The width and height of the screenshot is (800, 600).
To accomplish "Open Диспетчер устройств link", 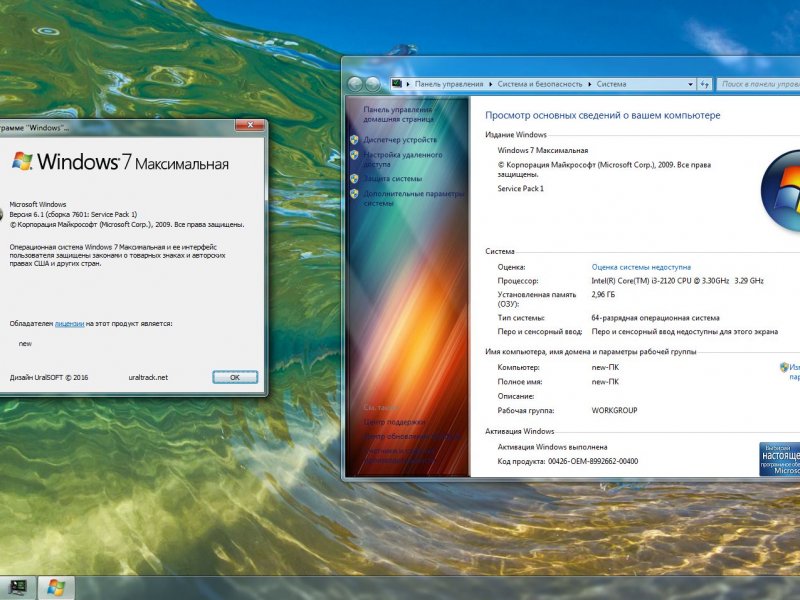I will [400, 139].
